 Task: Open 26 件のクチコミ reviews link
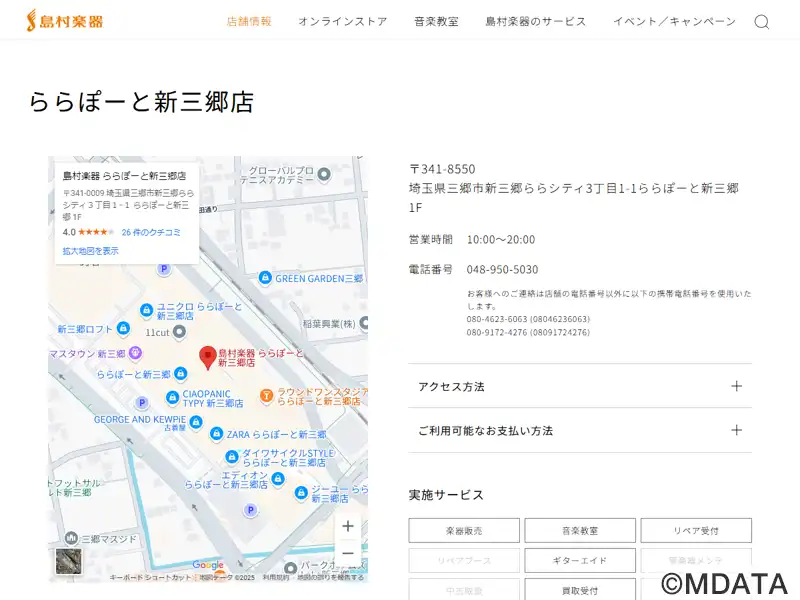click(x=151, y=232)
